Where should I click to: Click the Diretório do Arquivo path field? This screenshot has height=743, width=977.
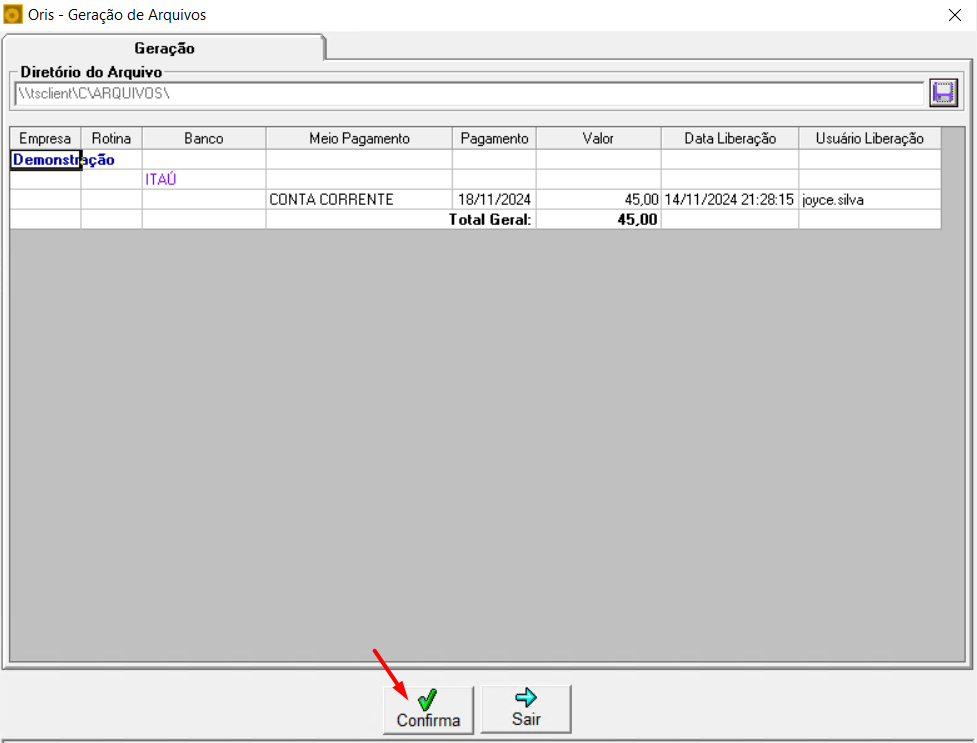tap(469, 93)
